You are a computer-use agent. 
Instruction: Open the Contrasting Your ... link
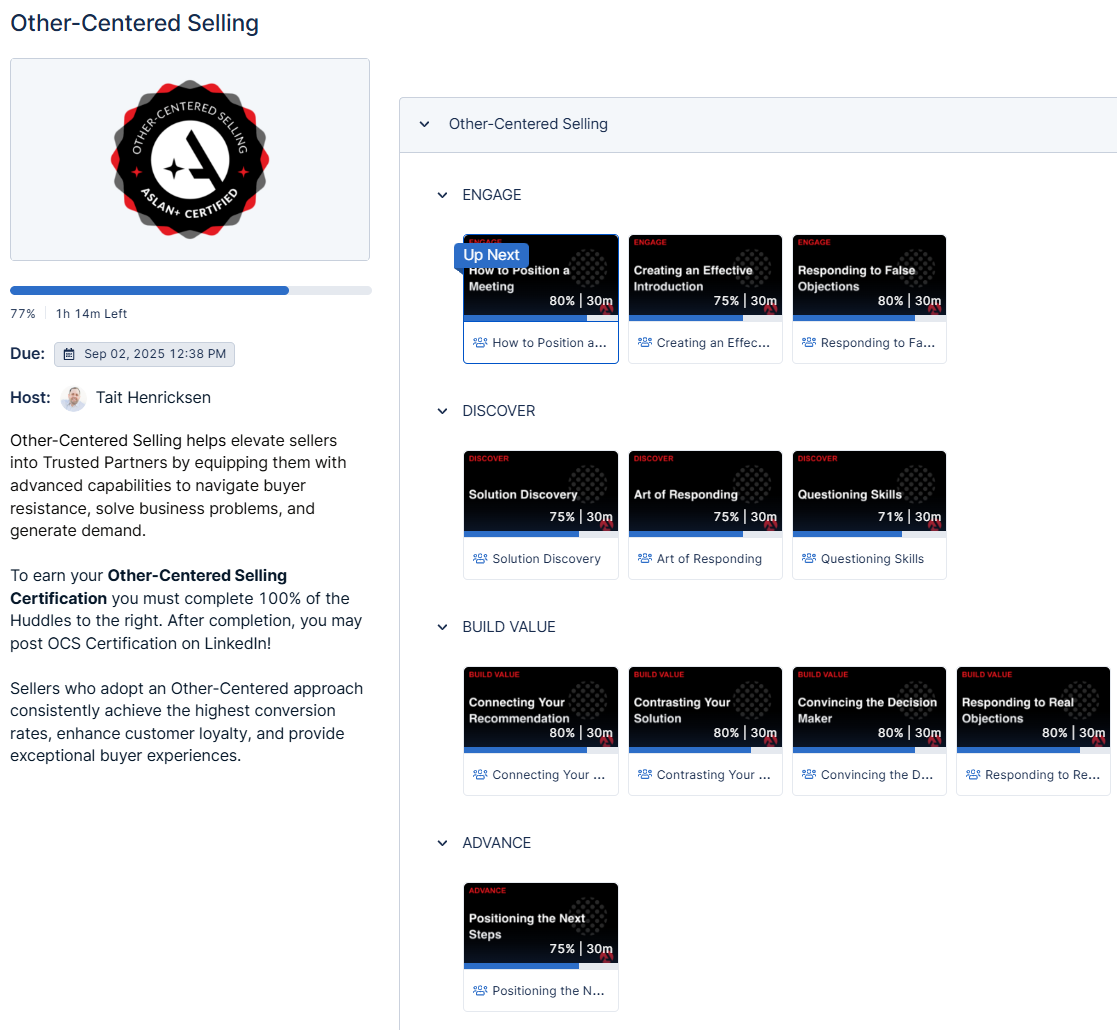(x=713, y=774)
